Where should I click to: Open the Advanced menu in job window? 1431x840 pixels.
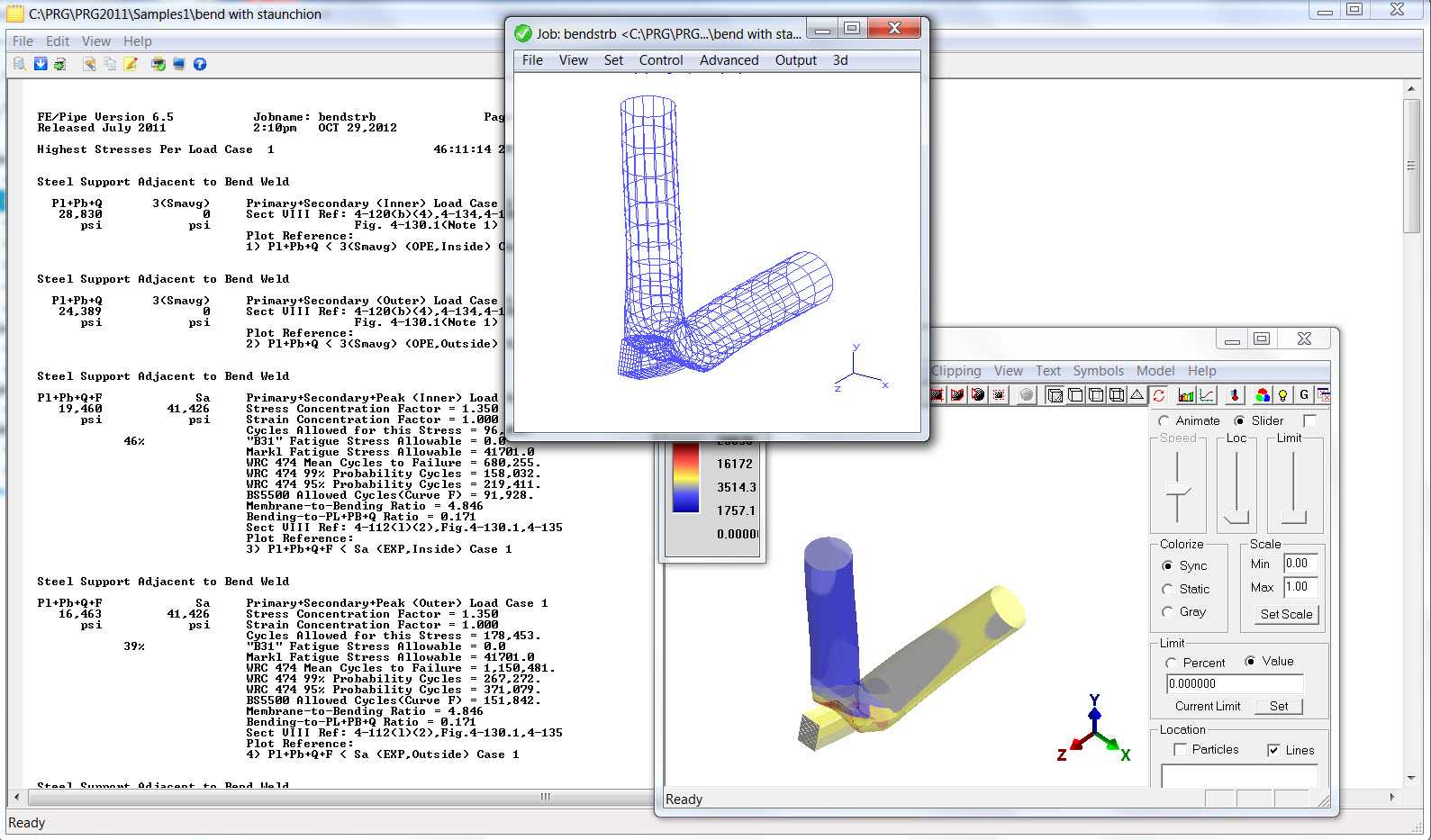729,60
